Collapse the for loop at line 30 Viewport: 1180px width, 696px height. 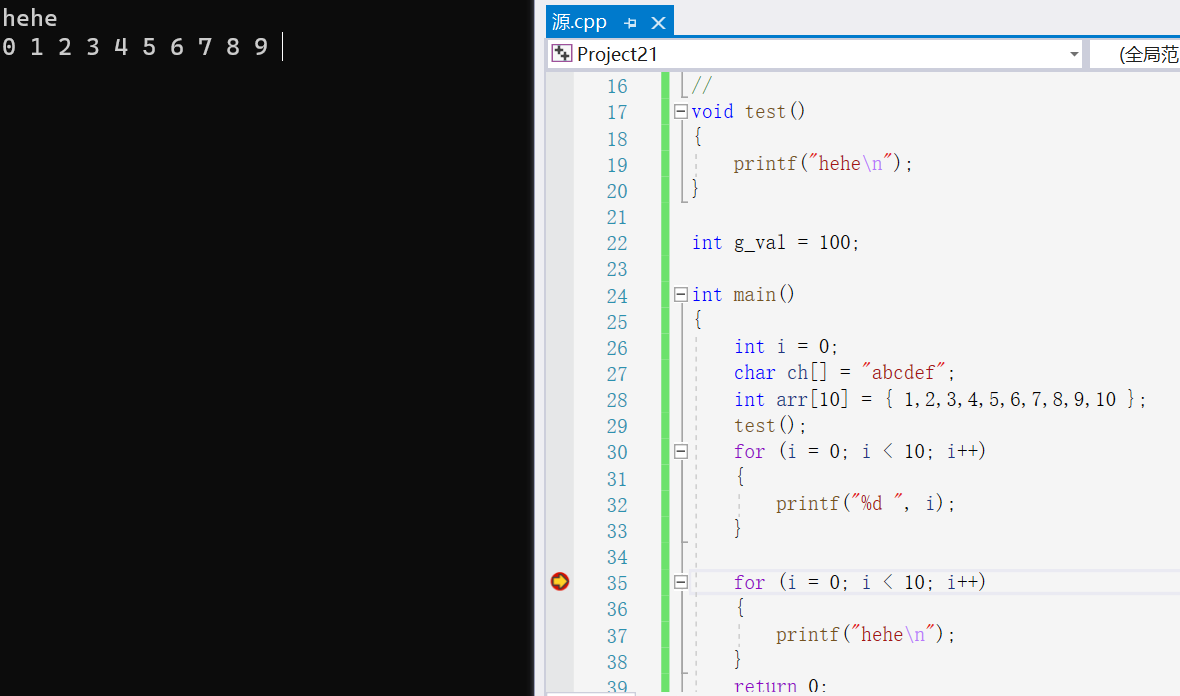(681, 451)
